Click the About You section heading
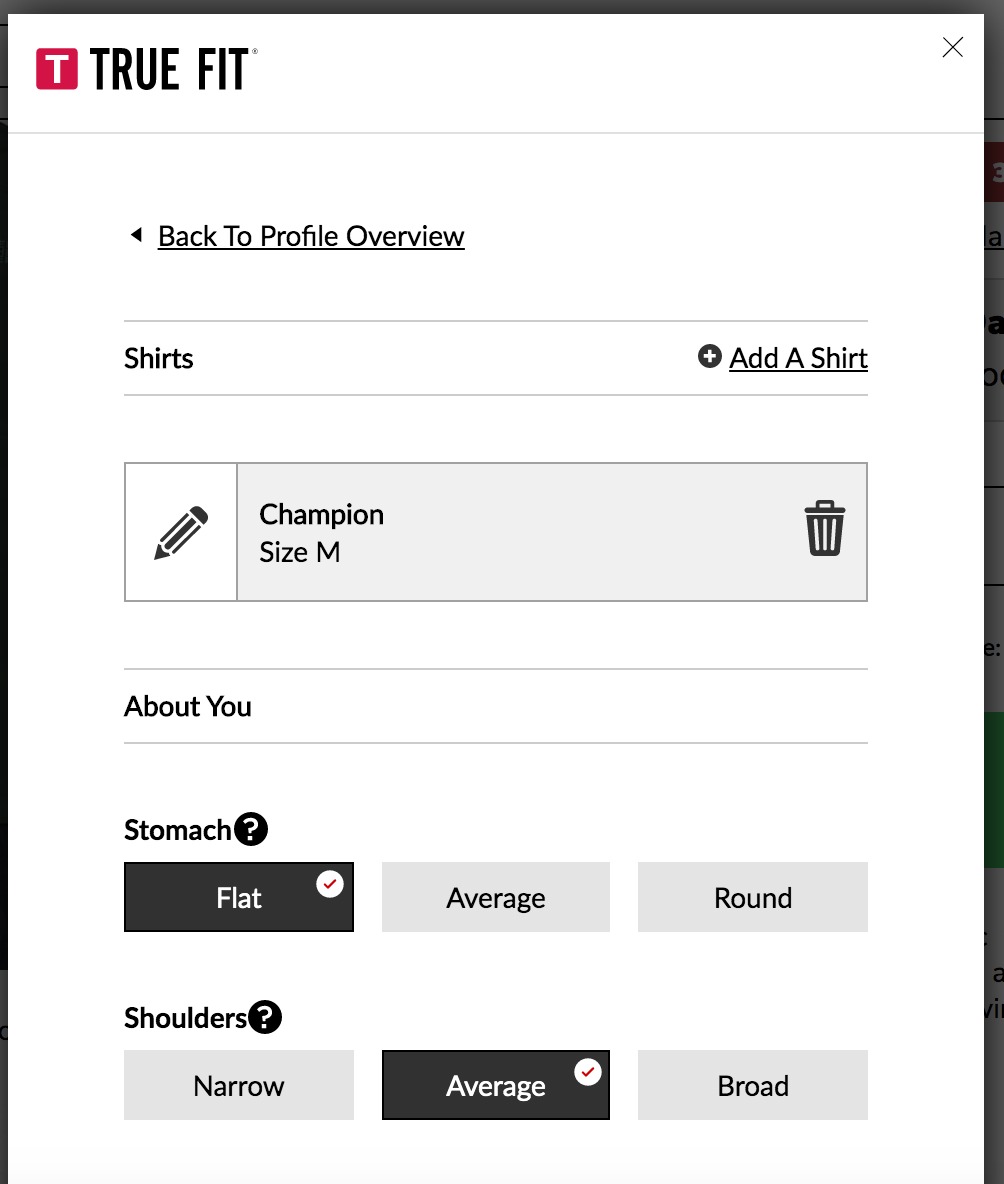This screenshot has height=1184, width=1004. [x=188, y=706]
